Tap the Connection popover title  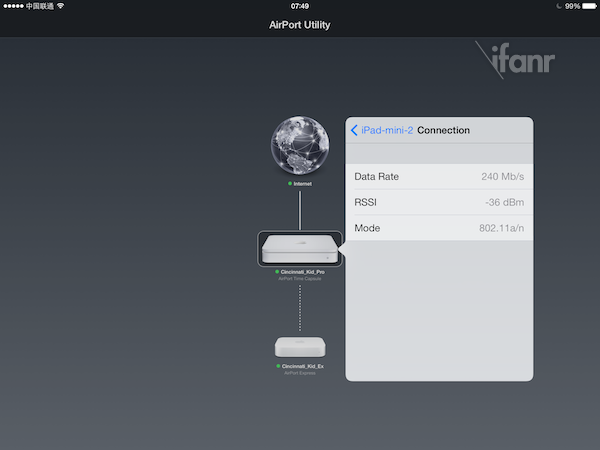(443, 130)
